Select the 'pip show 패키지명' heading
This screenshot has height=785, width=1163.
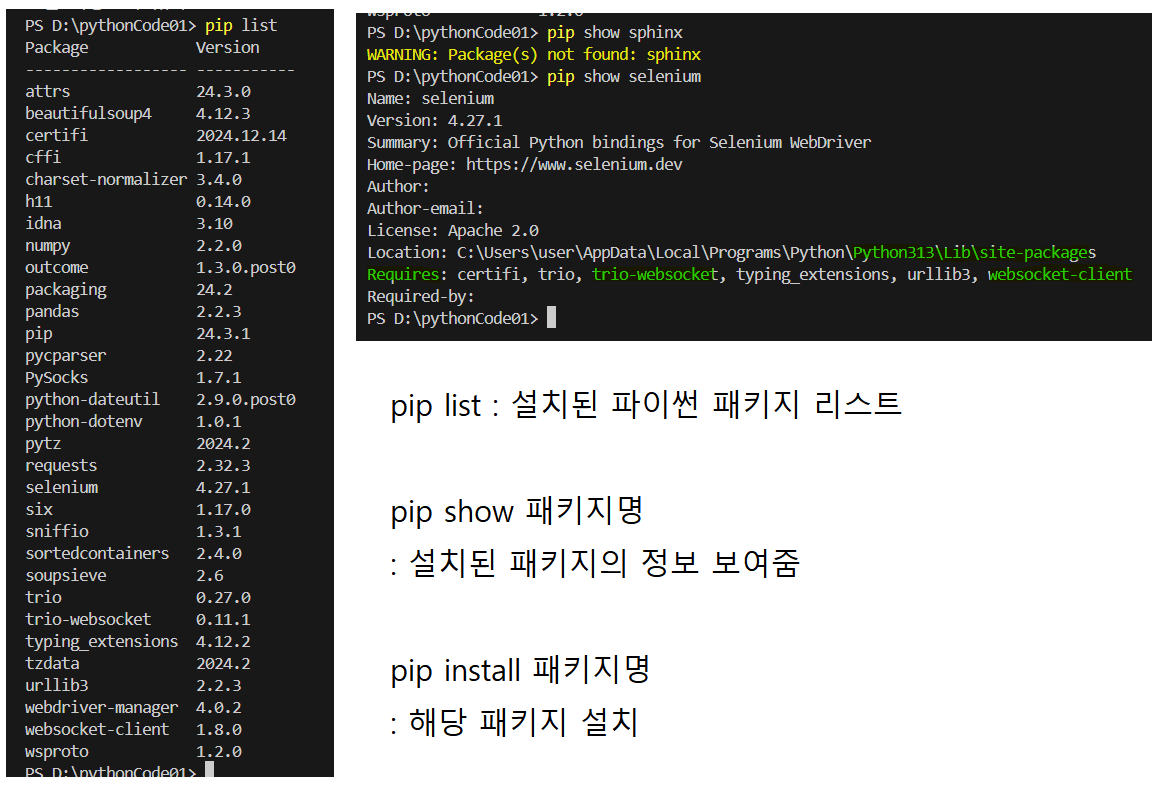517,511
